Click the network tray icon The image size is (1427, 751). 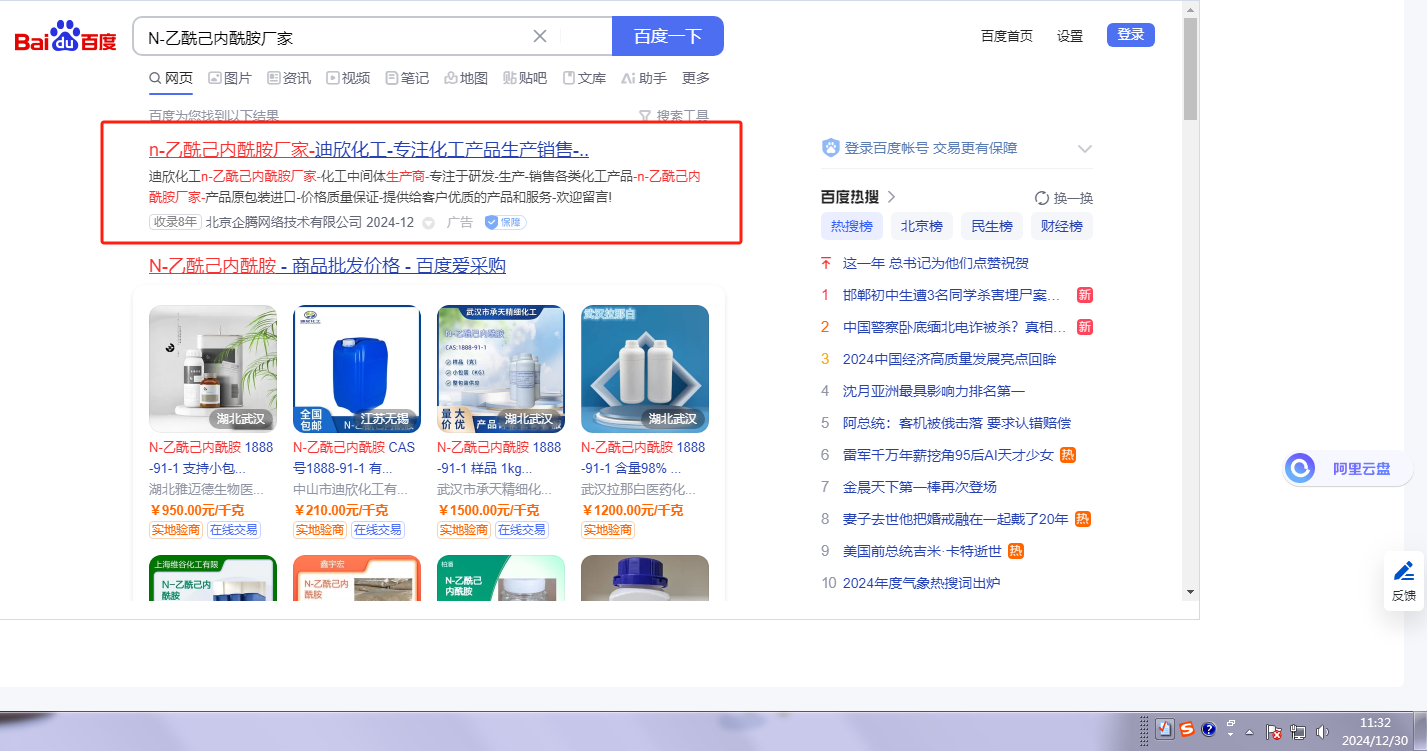(x=1298, y=731)
